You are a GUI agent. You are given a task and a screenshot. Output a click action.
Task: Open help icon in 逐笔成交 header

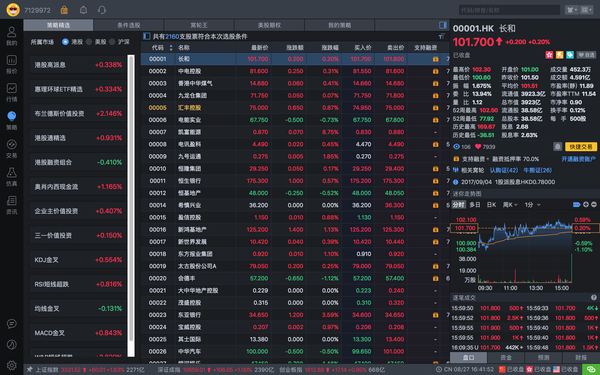[593, 297]
